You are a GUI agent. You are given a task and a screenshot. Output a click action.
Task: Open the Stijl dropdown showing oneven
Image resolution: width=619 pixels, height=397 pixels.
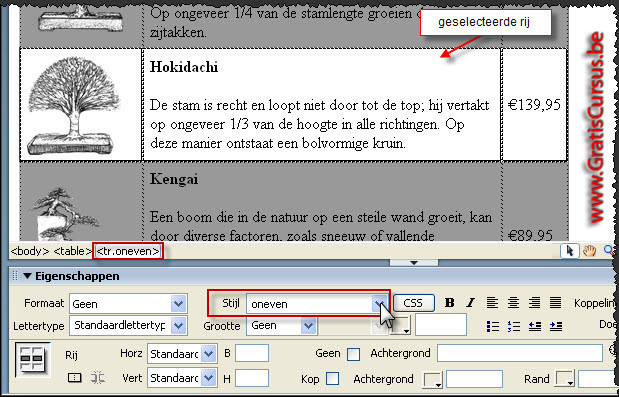point(316,304)
